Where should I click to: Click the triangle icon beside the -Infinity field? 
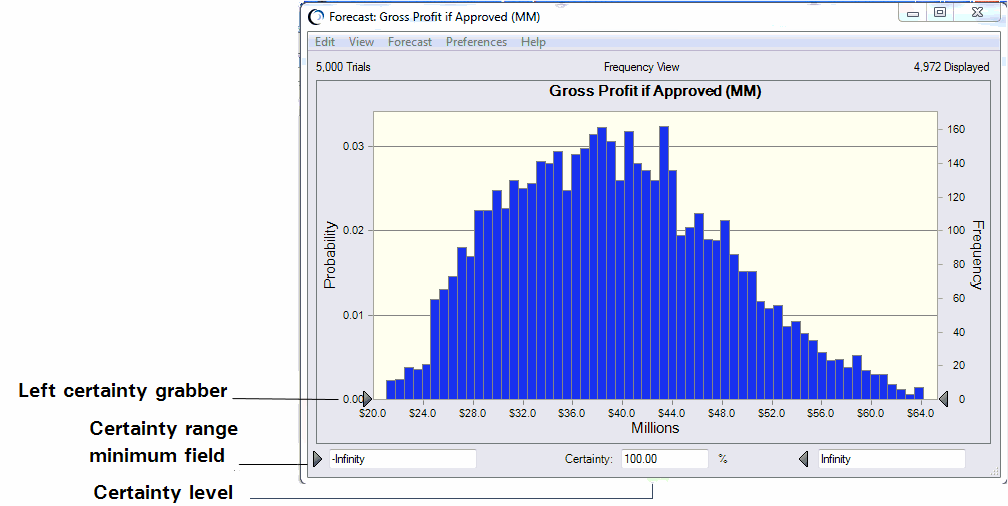317,459
